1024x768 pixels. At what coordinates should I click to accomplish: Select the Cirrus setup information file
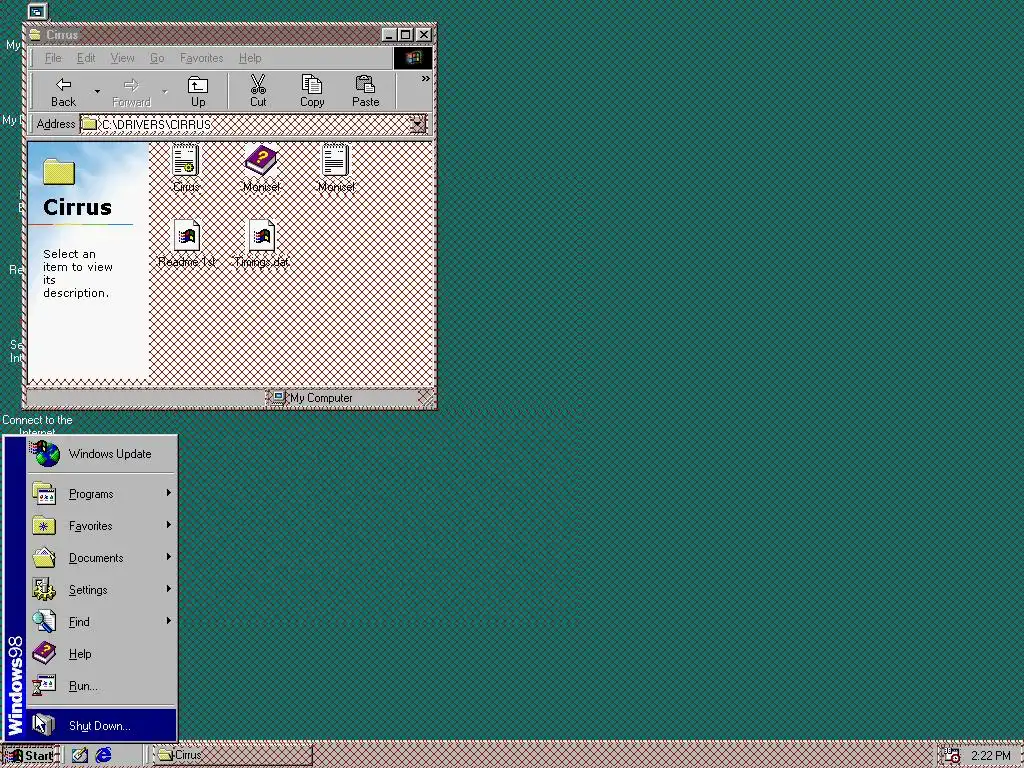click(x=185, y=168)
